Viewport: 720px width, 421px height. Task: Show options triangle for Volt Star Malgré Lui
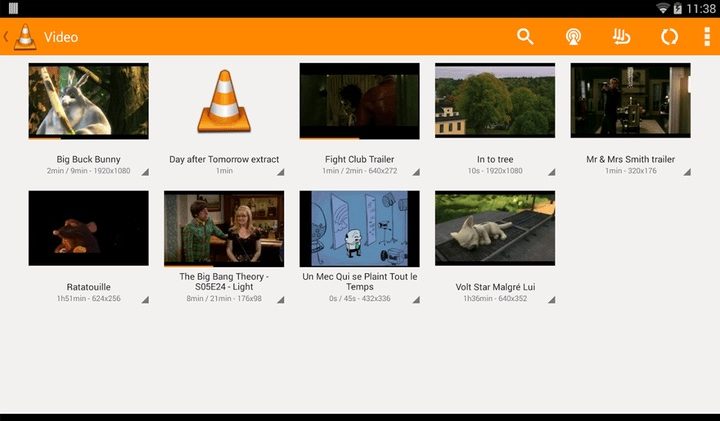550,300
